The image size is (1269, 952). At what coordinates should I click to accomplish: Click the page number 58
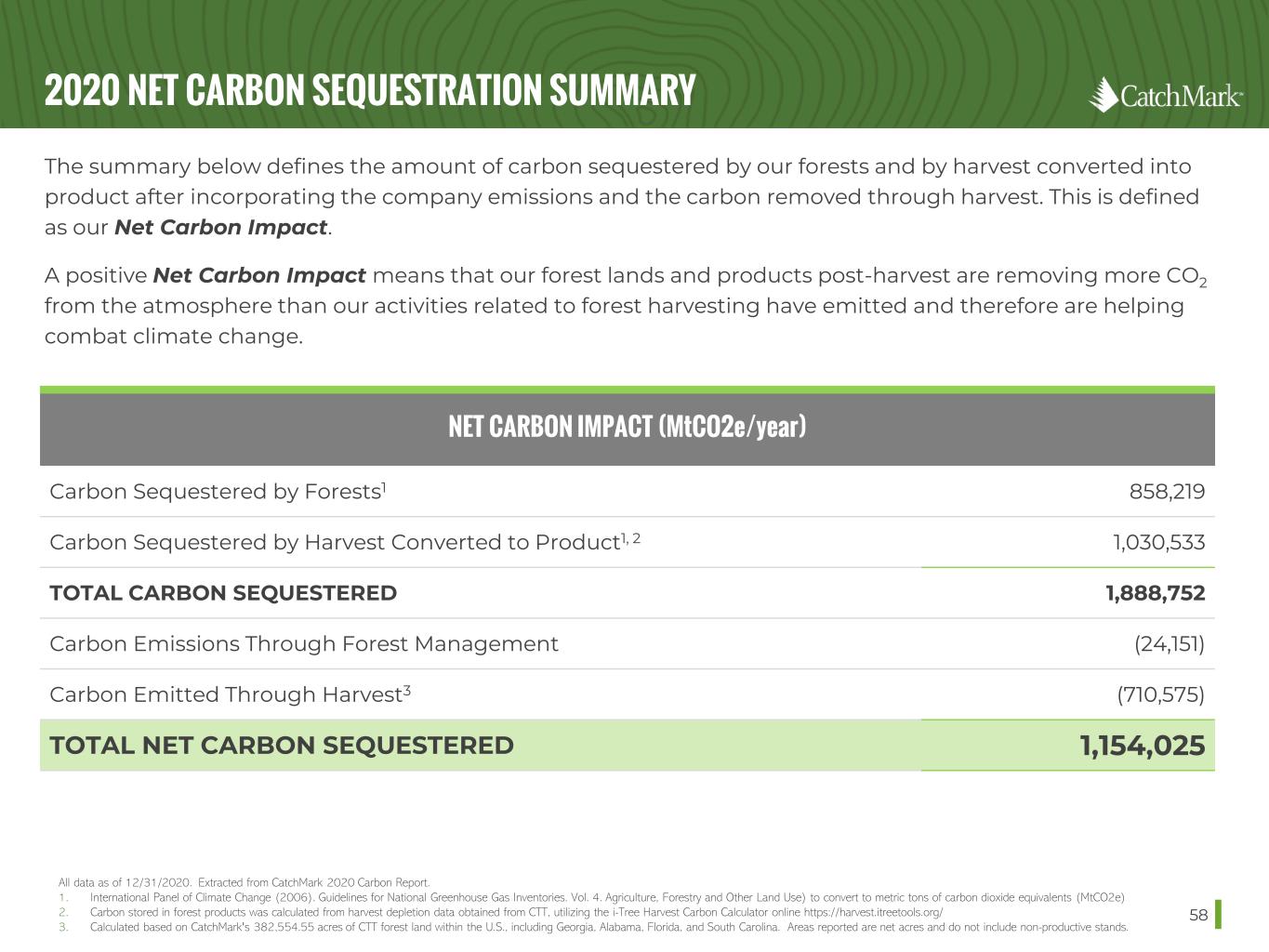(1198, 915)
